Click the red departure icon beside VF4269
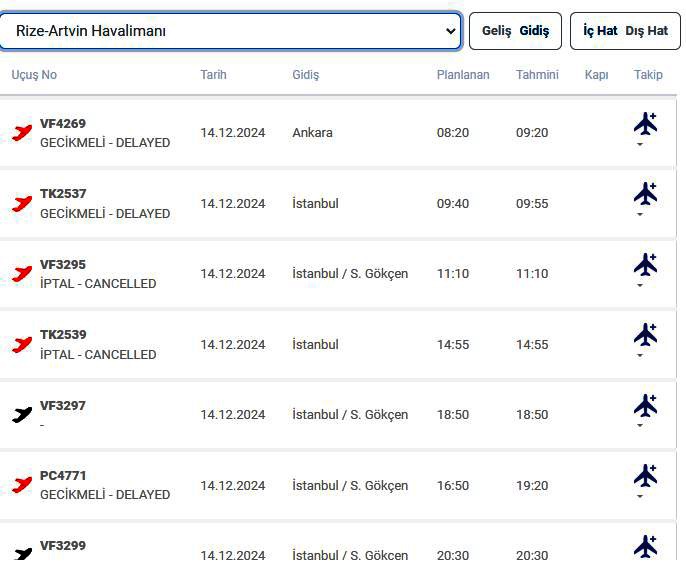The image size is (686, 576). coord(22,133)
